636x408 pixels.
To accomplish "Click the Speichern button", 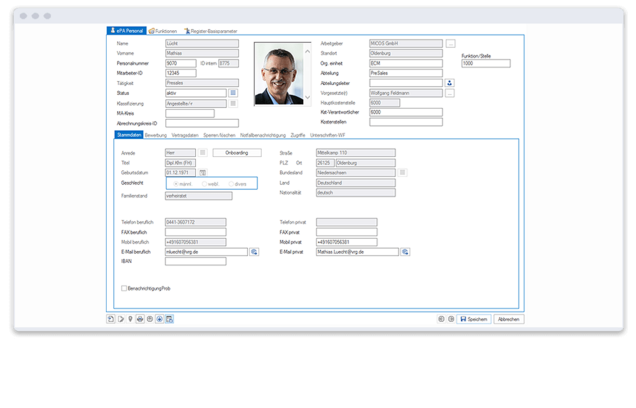I will pyautogui.click(x=474, y=319).
